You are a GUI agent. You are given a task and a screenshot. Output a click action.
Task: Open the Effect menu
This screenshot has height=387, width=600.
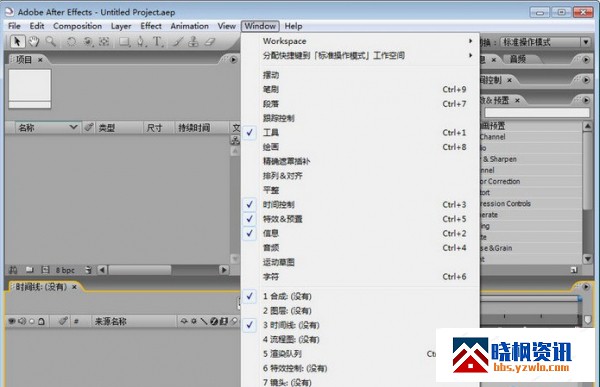coord(151,26)
